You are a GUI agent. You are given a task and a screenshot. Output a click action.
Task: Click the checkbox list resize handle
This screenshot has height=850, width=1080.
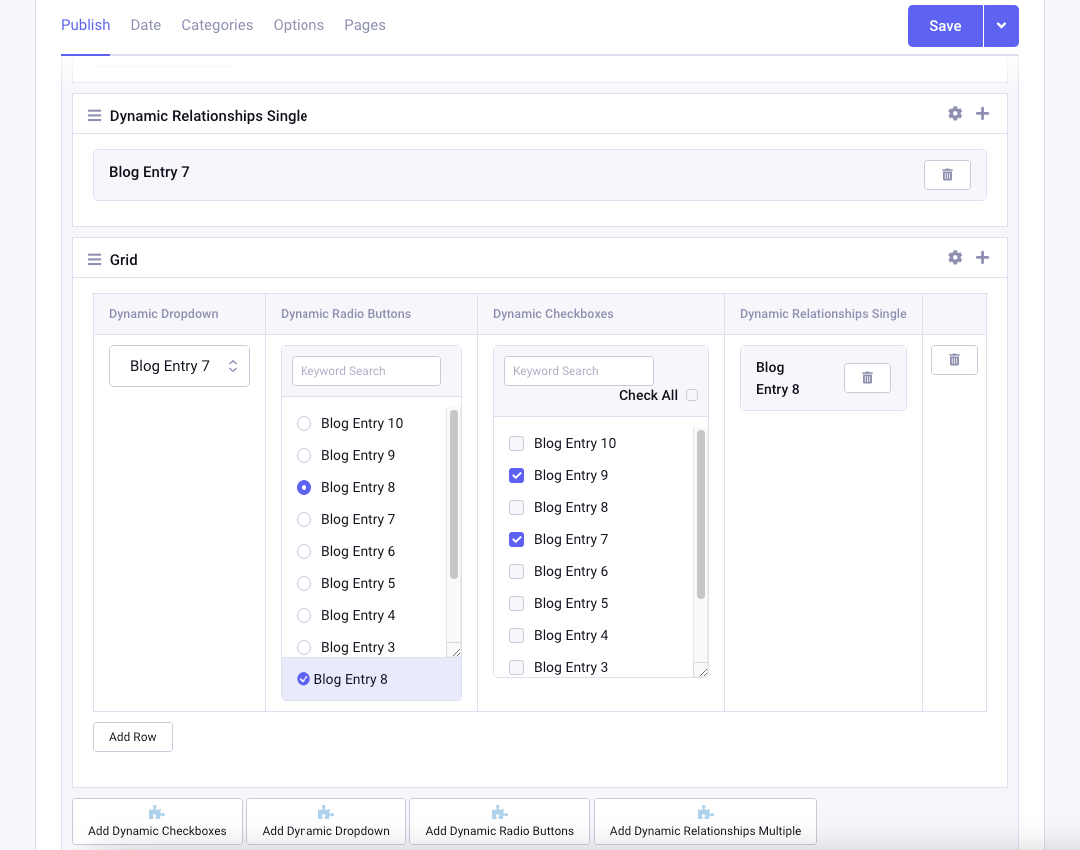point(703,672)
